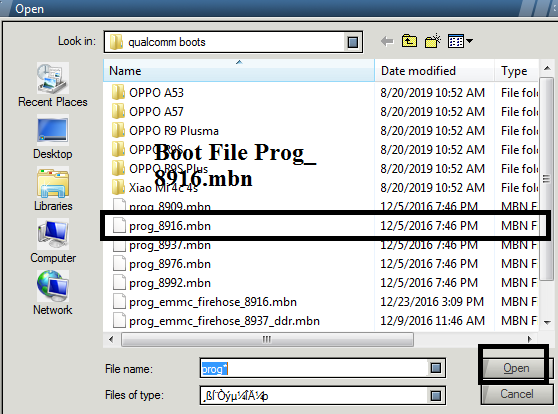Screen dimensions: 558x414
Task: Sort by Name column header
Action: pos(239,70)
